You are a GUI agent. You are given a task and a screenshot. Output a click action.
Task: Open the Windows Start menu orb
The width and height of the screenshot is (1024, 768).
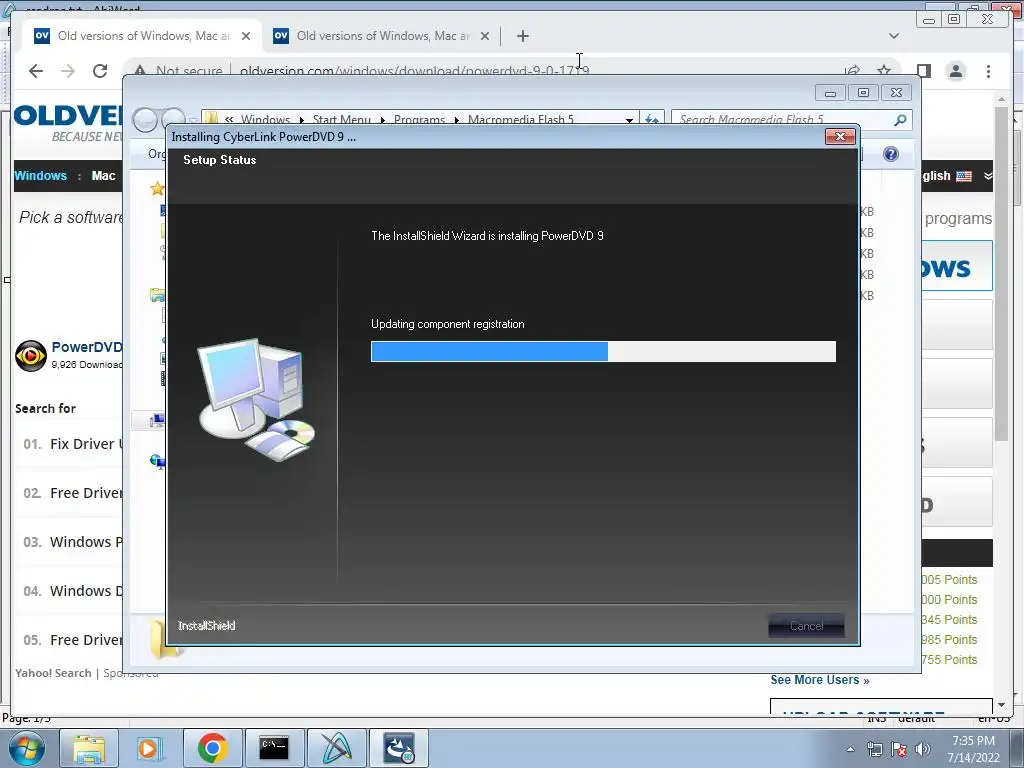click(27, 748)
